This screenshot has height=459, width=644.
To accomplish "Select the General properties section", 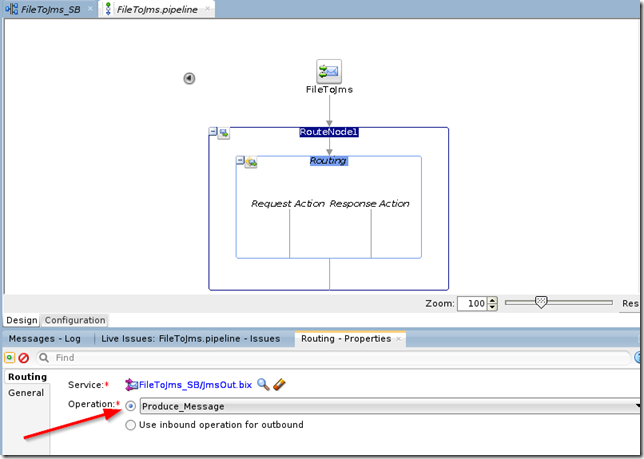I will coord(26,393).
